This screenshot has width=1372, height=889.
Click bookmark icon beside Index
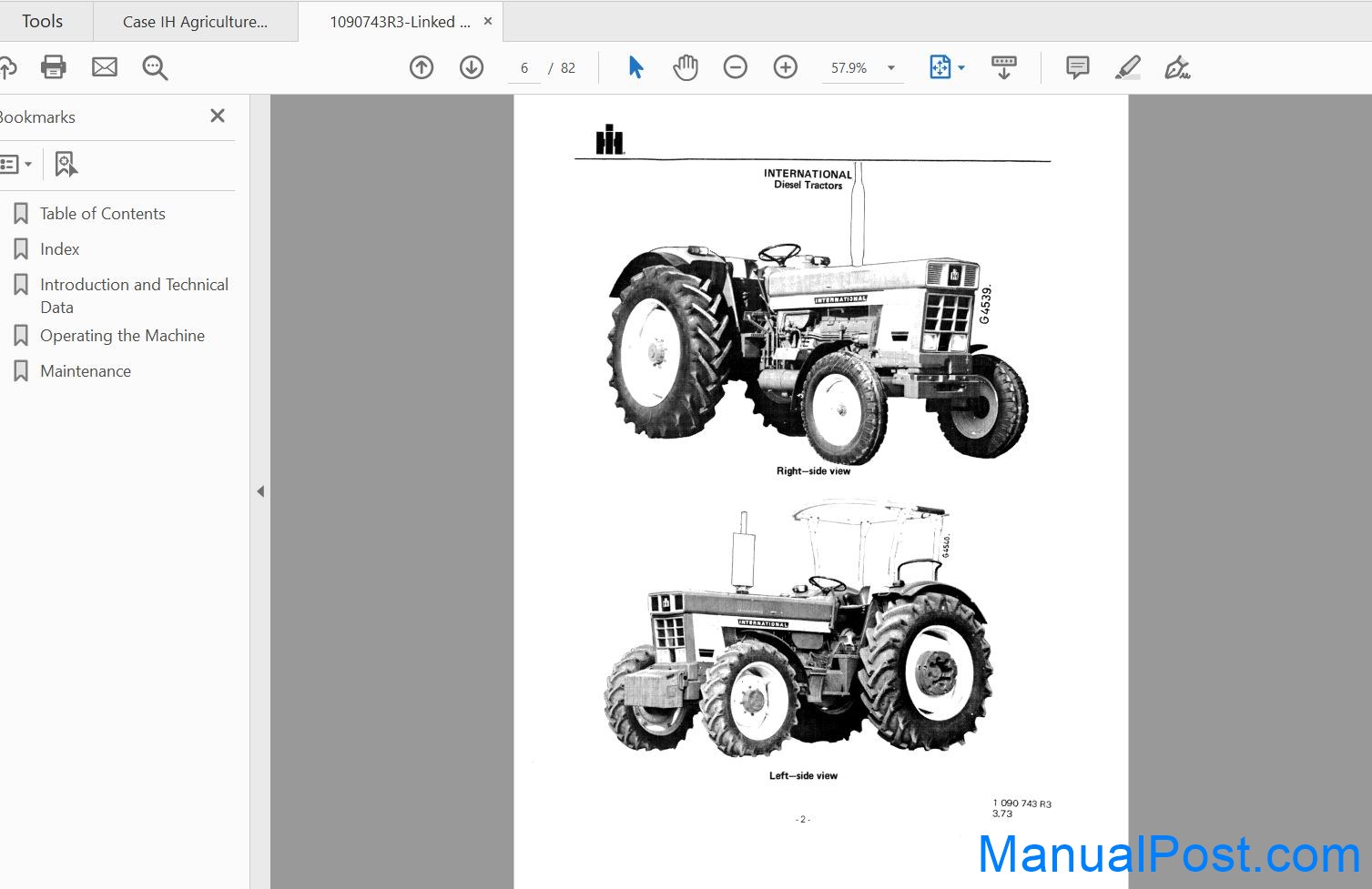pyautogui.click(x=21, y=249)
